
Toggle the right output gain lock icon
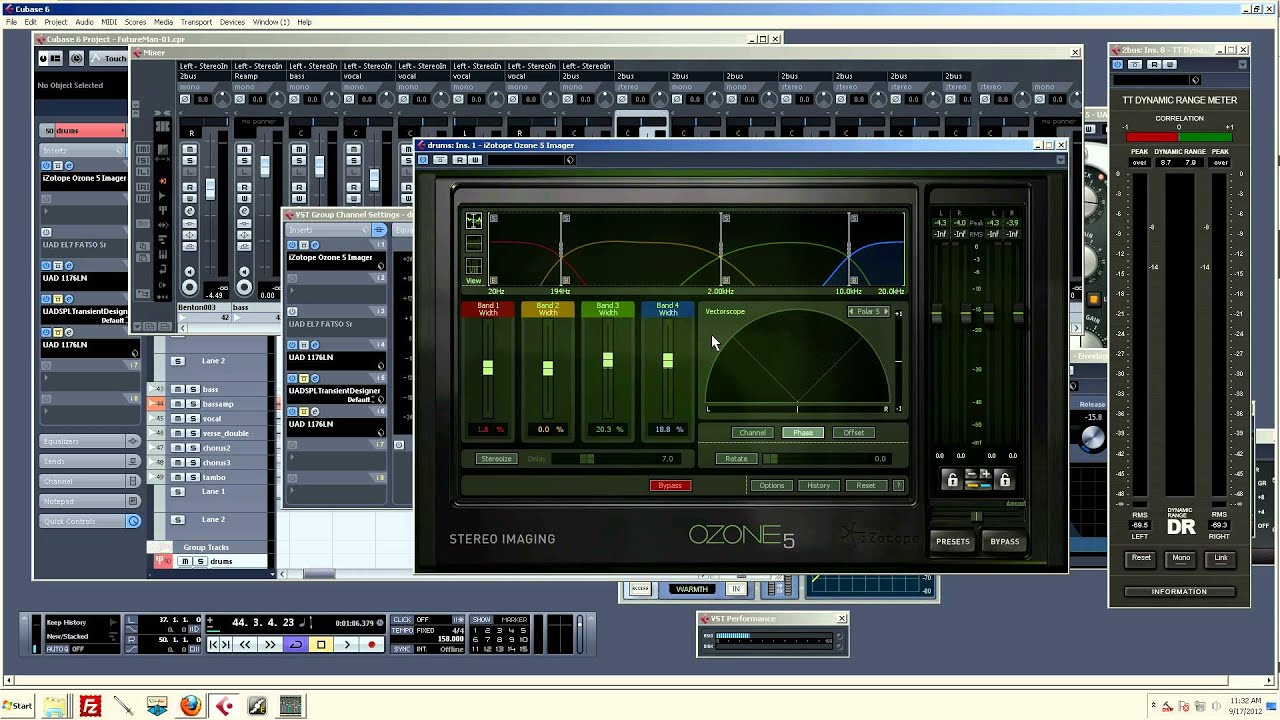pyautogui.click(x=1005, y=480)
